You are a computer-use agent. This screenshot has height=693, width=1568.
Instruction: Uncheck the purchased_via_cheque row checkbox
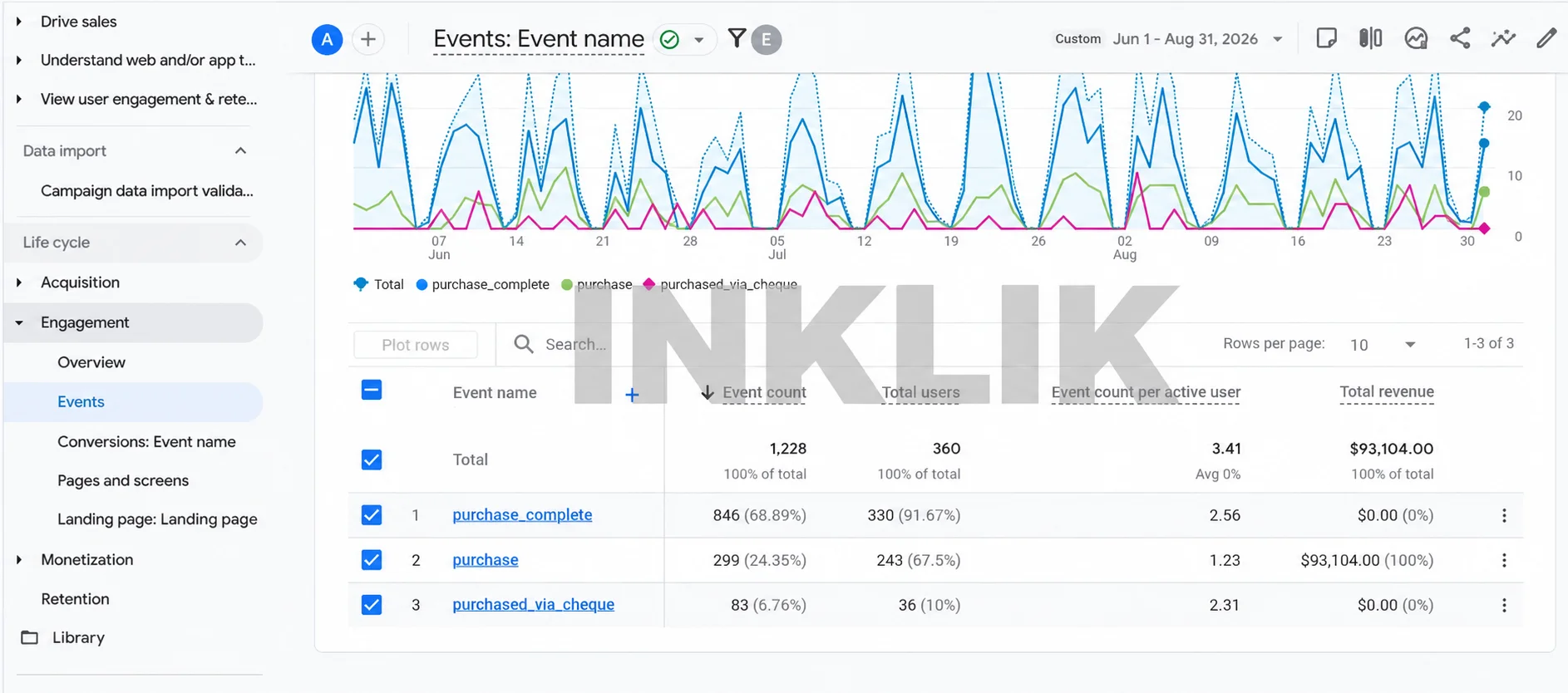(x=372, y=605)
